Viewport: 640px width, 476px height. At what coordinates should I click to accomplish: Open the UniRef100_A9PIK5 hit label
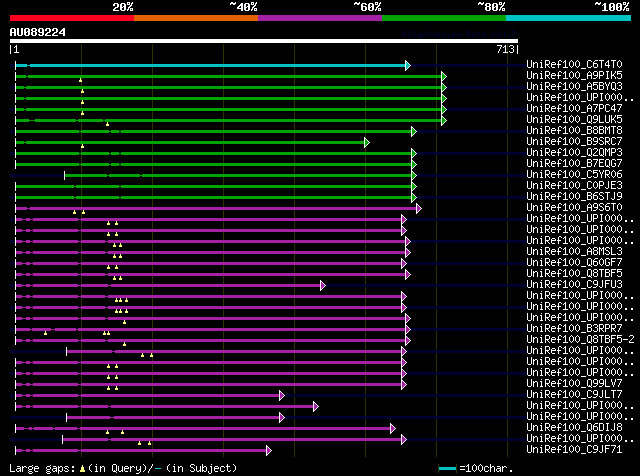[574, 76]
